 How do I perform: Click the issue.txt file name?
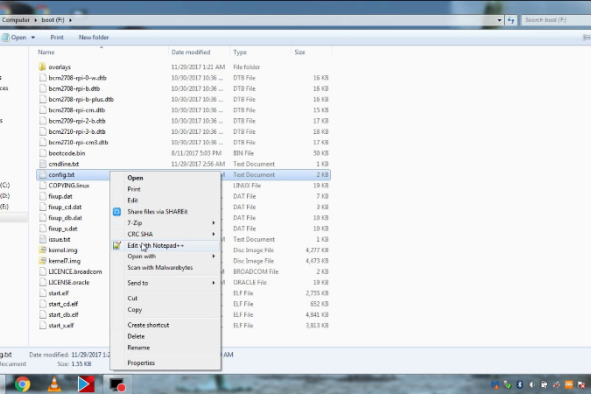(x=59, y=239)
